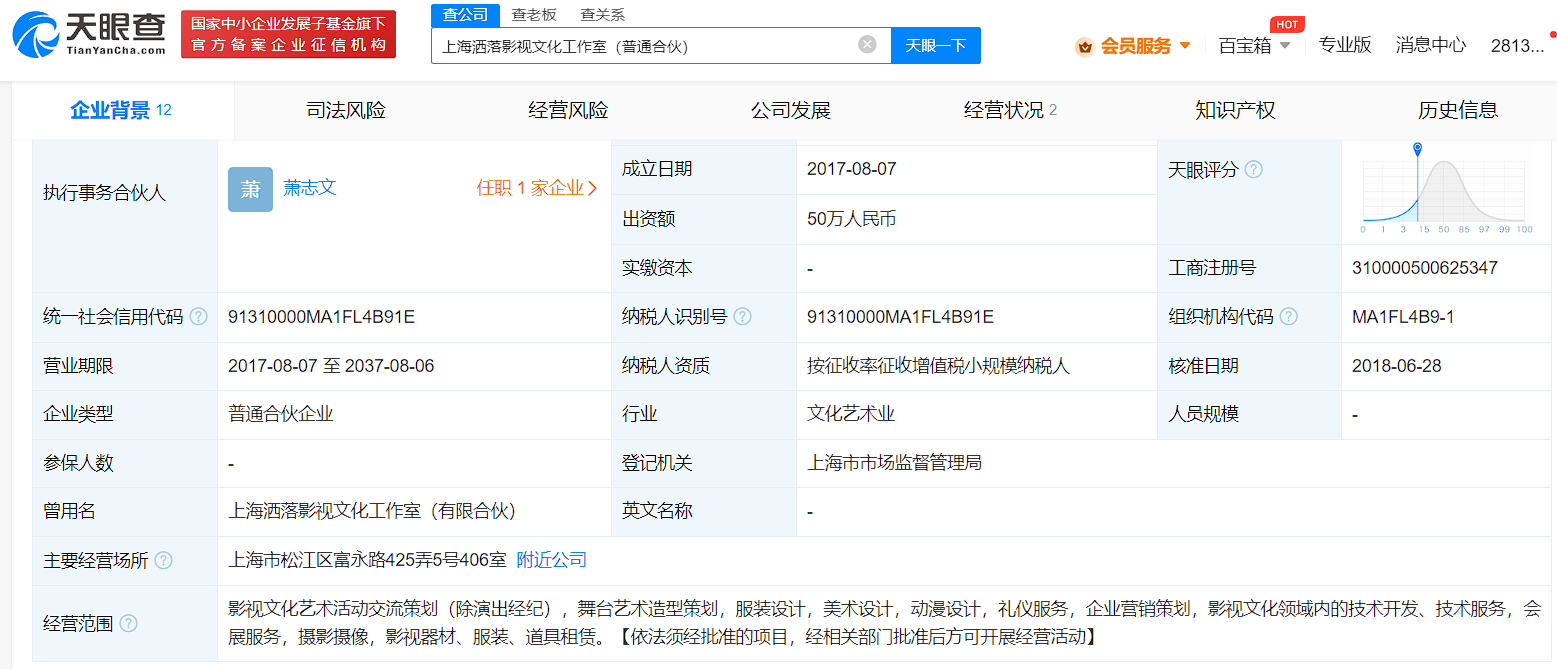Switch to the 司法风险 tab
Screen dimensions: 1557x669
pos(346,110)
